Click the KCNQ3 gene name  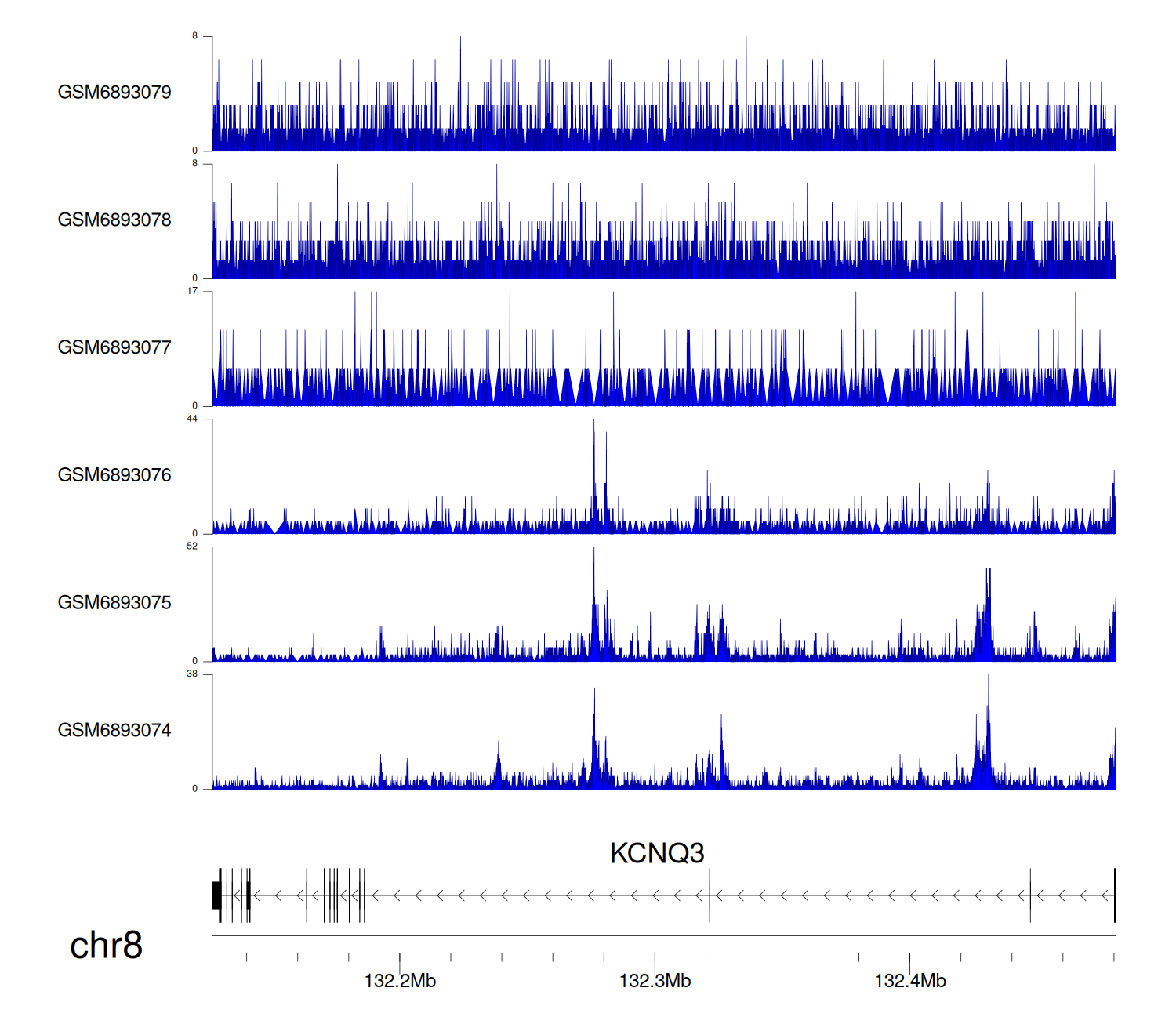(x=657, y=853)
